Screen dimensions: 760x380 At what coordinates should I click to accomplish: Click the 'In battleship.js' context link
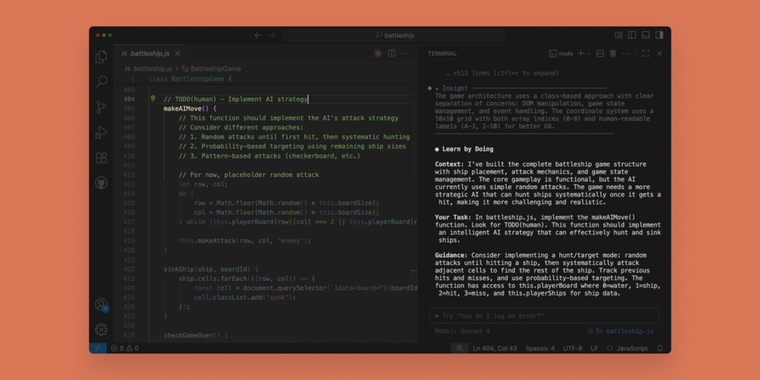(x=620, y=332)
